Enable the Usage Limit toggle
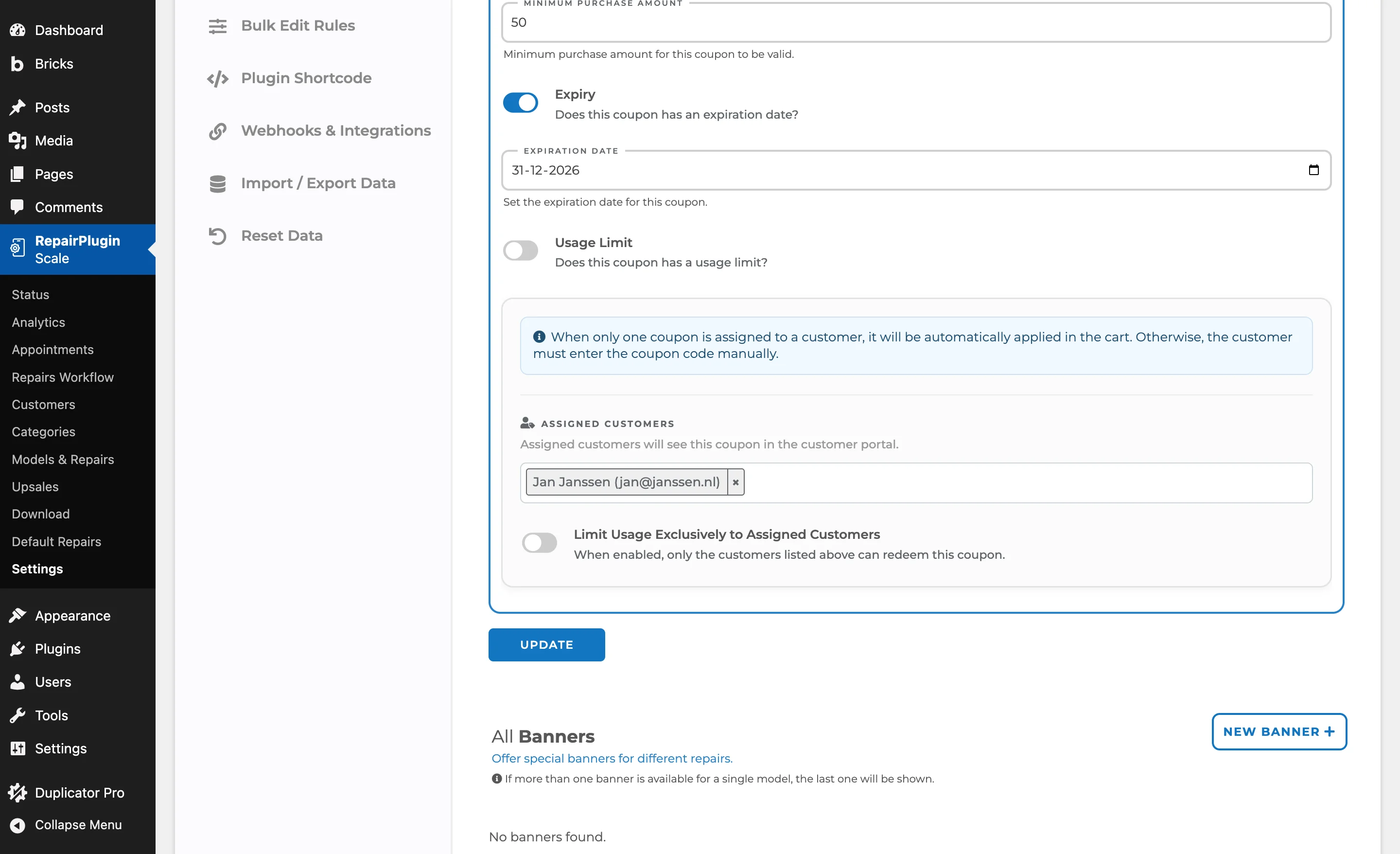 pyautogui.click(x=521, y=251)
